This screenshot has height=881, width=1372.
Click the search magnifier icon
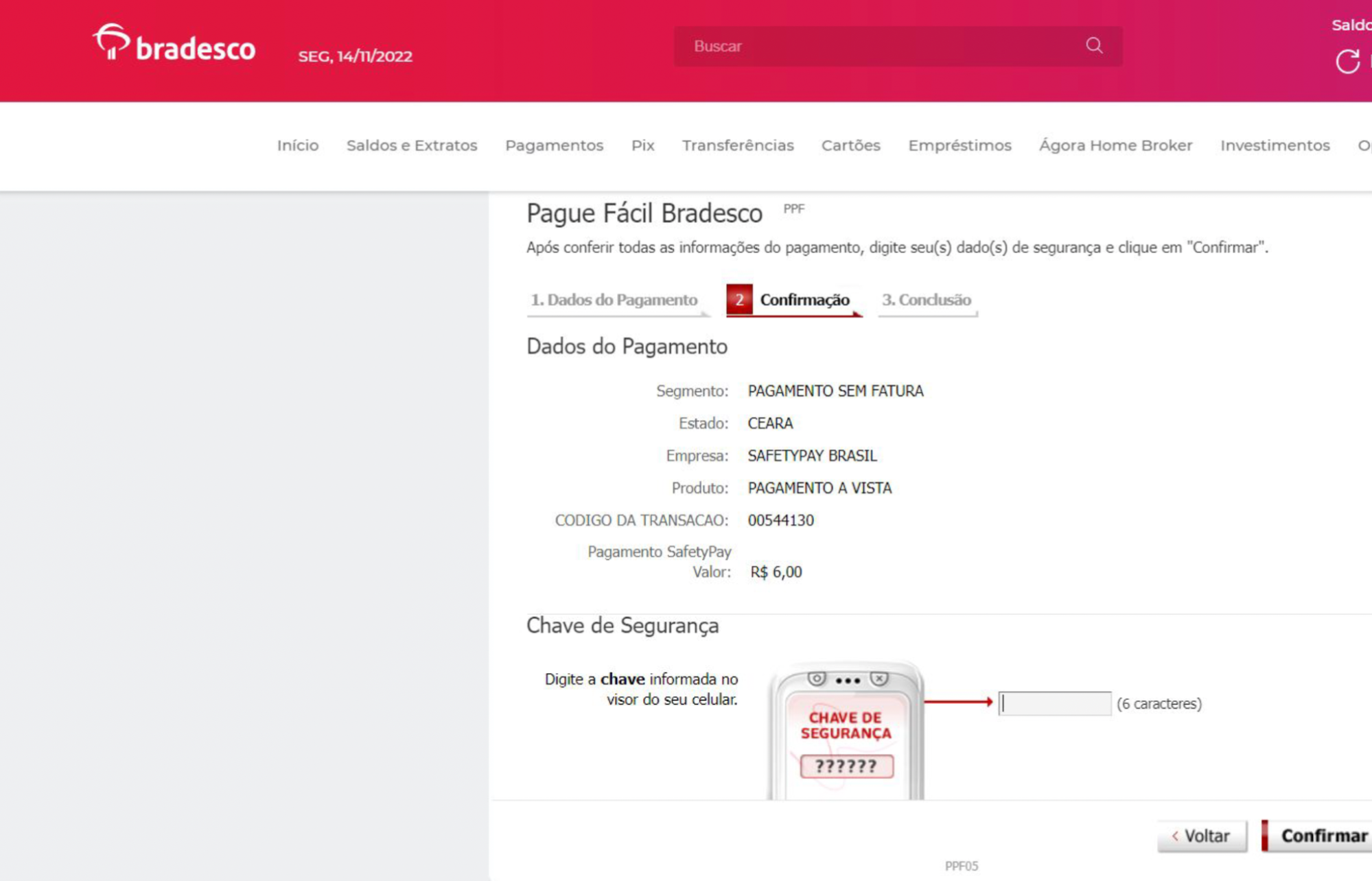tap(1094, 46)
